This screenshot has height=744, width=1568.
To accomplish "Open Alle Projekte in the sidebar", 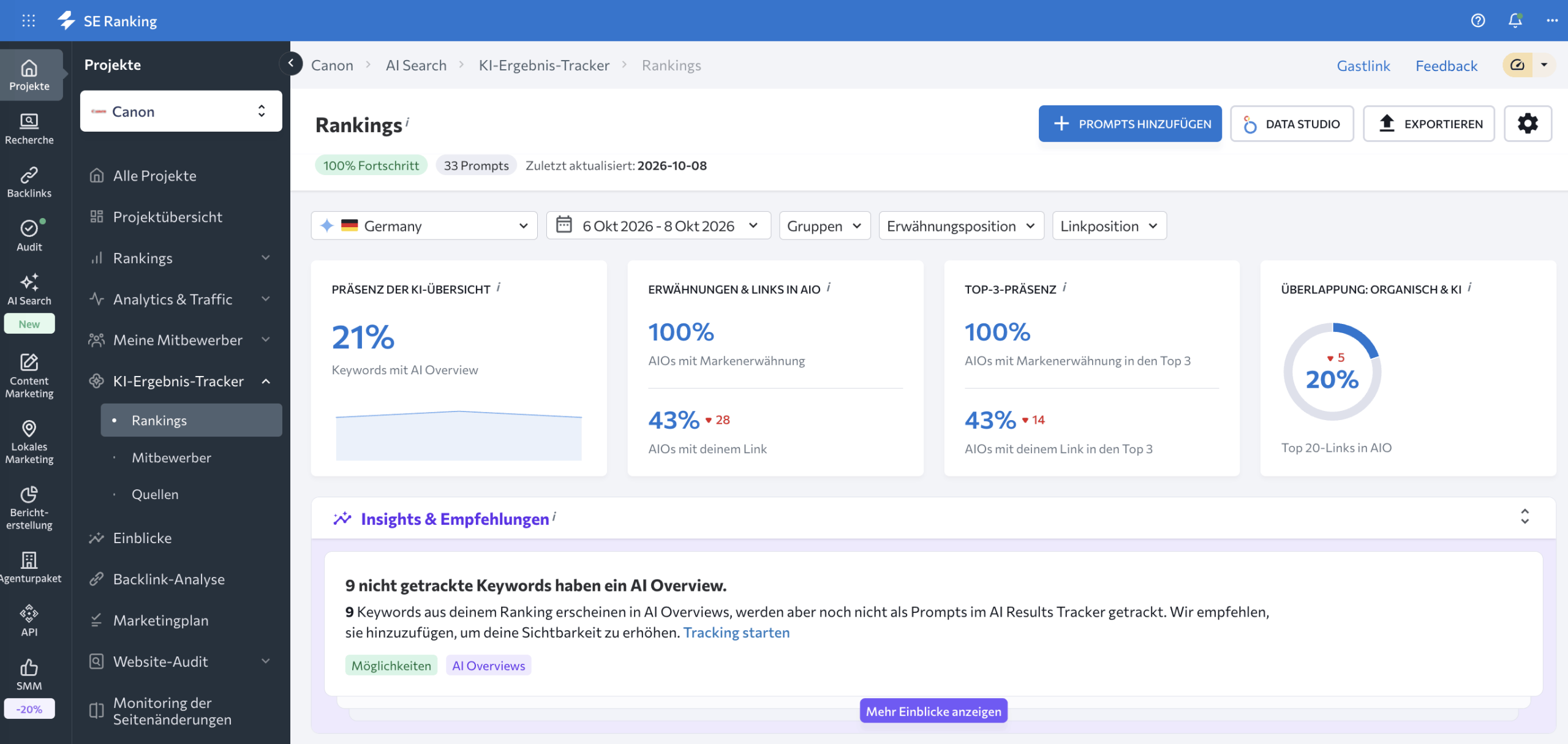I will pos(154,176).
